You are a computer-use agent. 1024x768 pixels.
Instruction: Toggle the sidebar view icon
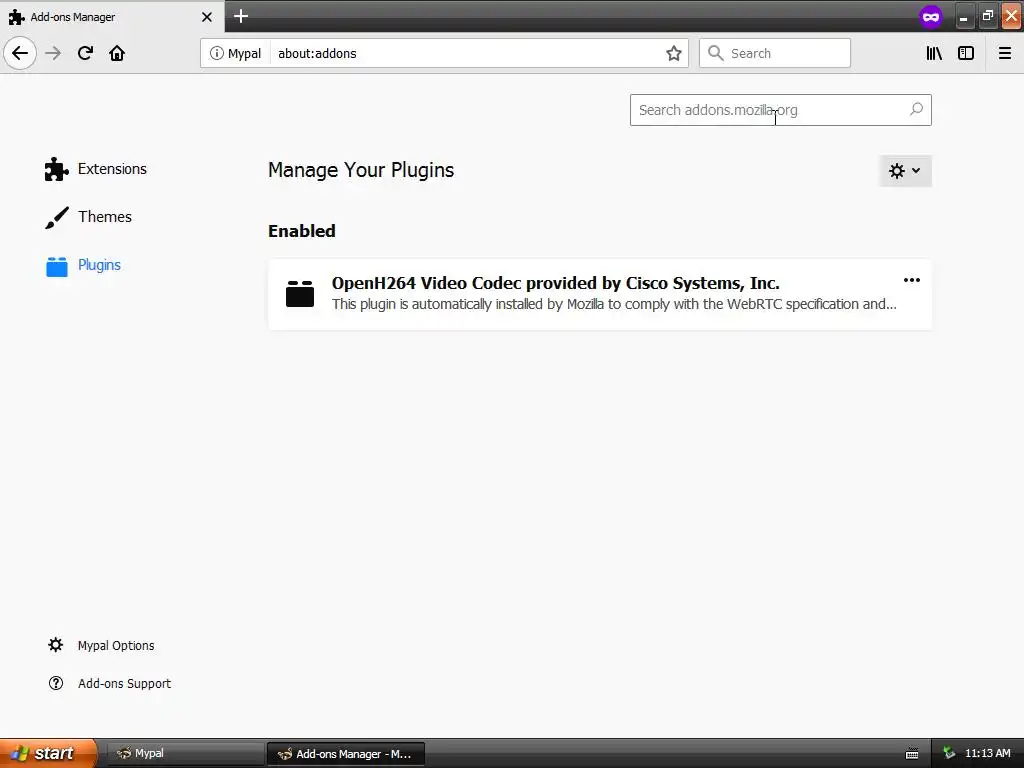(x=966, y=53)
